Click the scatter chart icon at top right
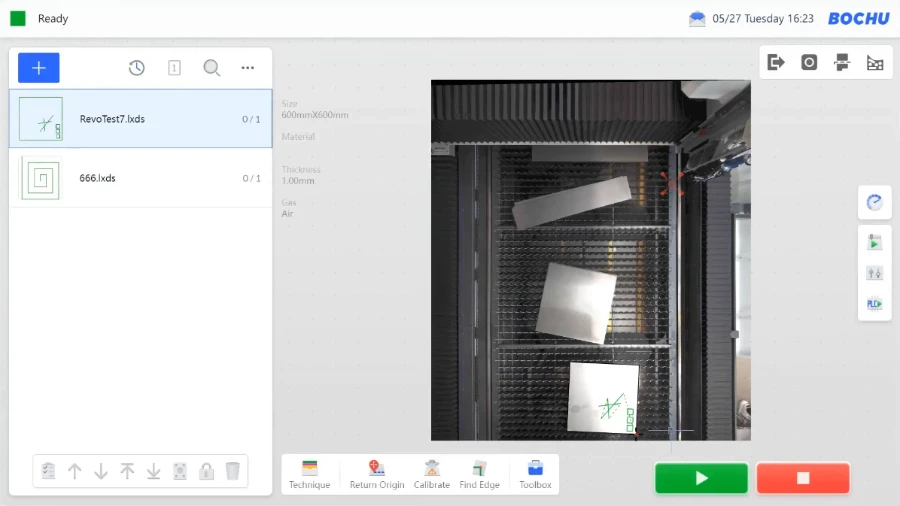 pyautogui.click(x=875, y=63)
